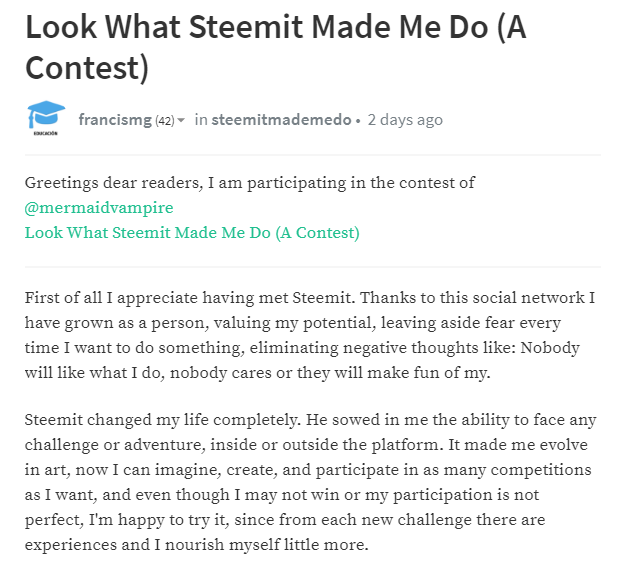This screenshot has height=580, width=629.
Task: Click the divider below the contest link
Action: click(x=313, y=266)
